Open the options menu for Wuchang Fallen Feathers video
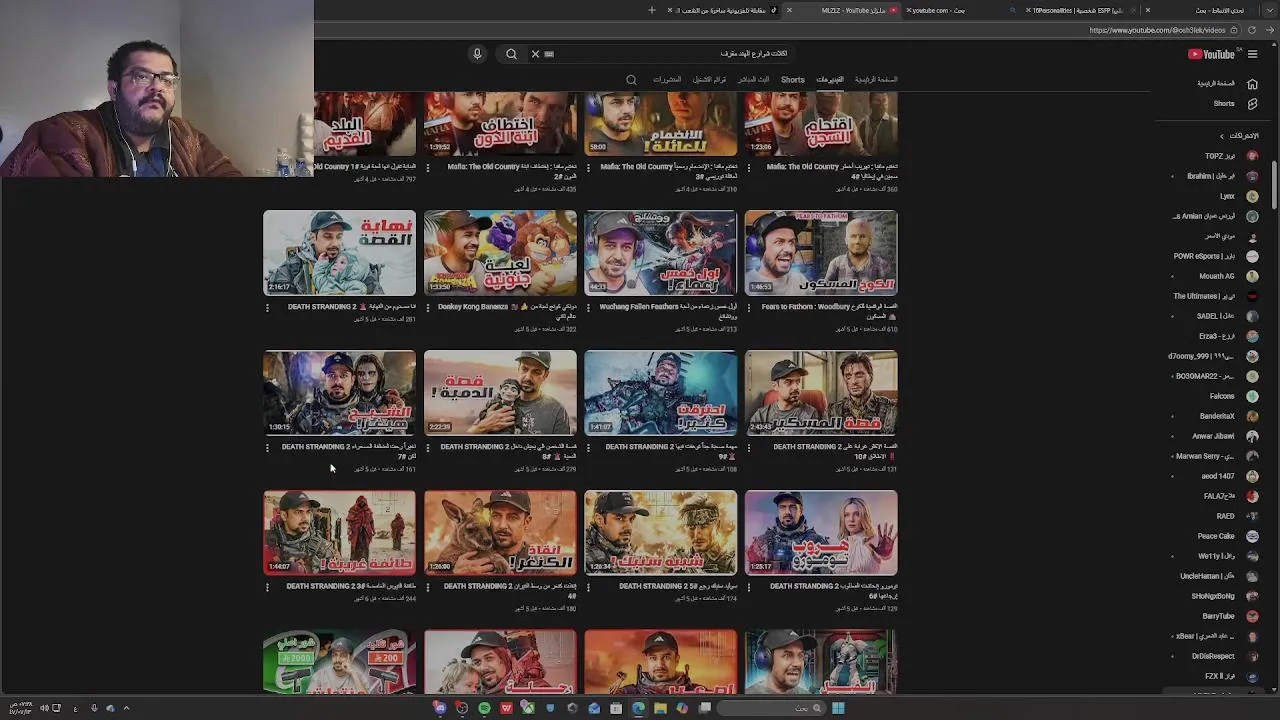The image size is (1280, 720). [588, 308]
